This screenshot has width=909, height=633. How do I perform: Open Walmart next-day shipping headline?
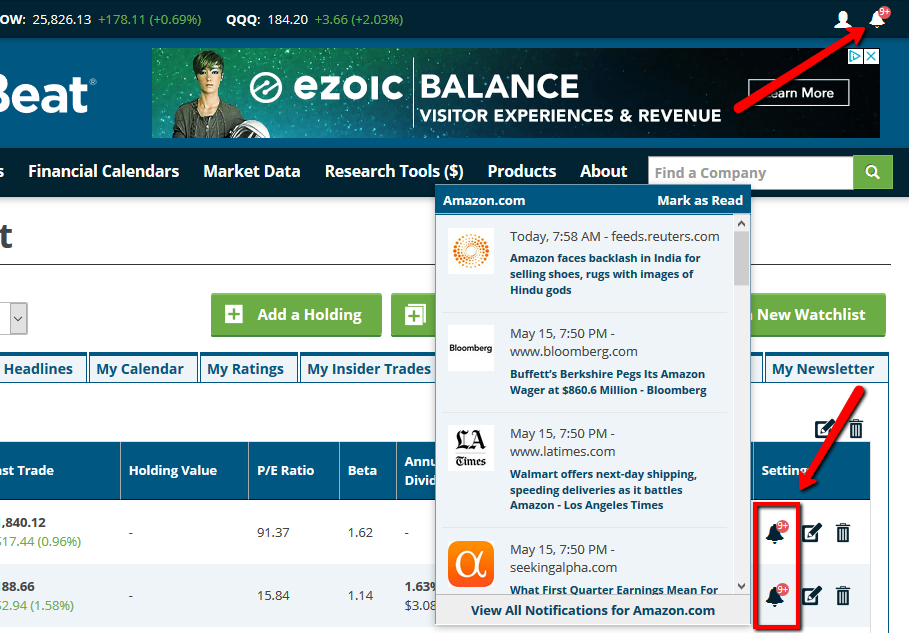[603, 490]
